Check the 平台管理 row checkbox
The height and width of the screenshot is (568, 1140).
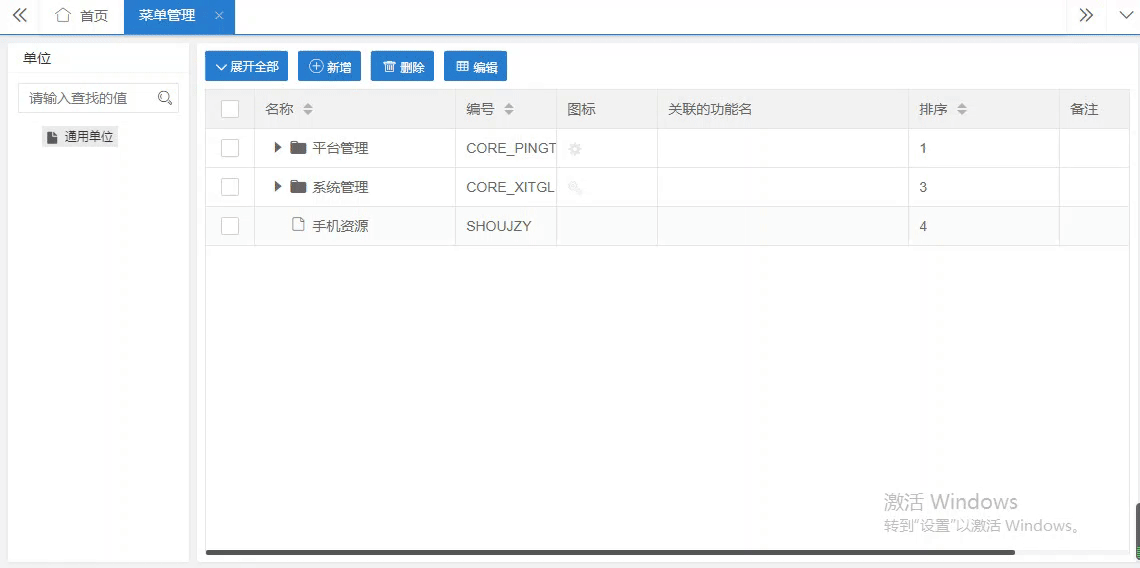point(230,148)
